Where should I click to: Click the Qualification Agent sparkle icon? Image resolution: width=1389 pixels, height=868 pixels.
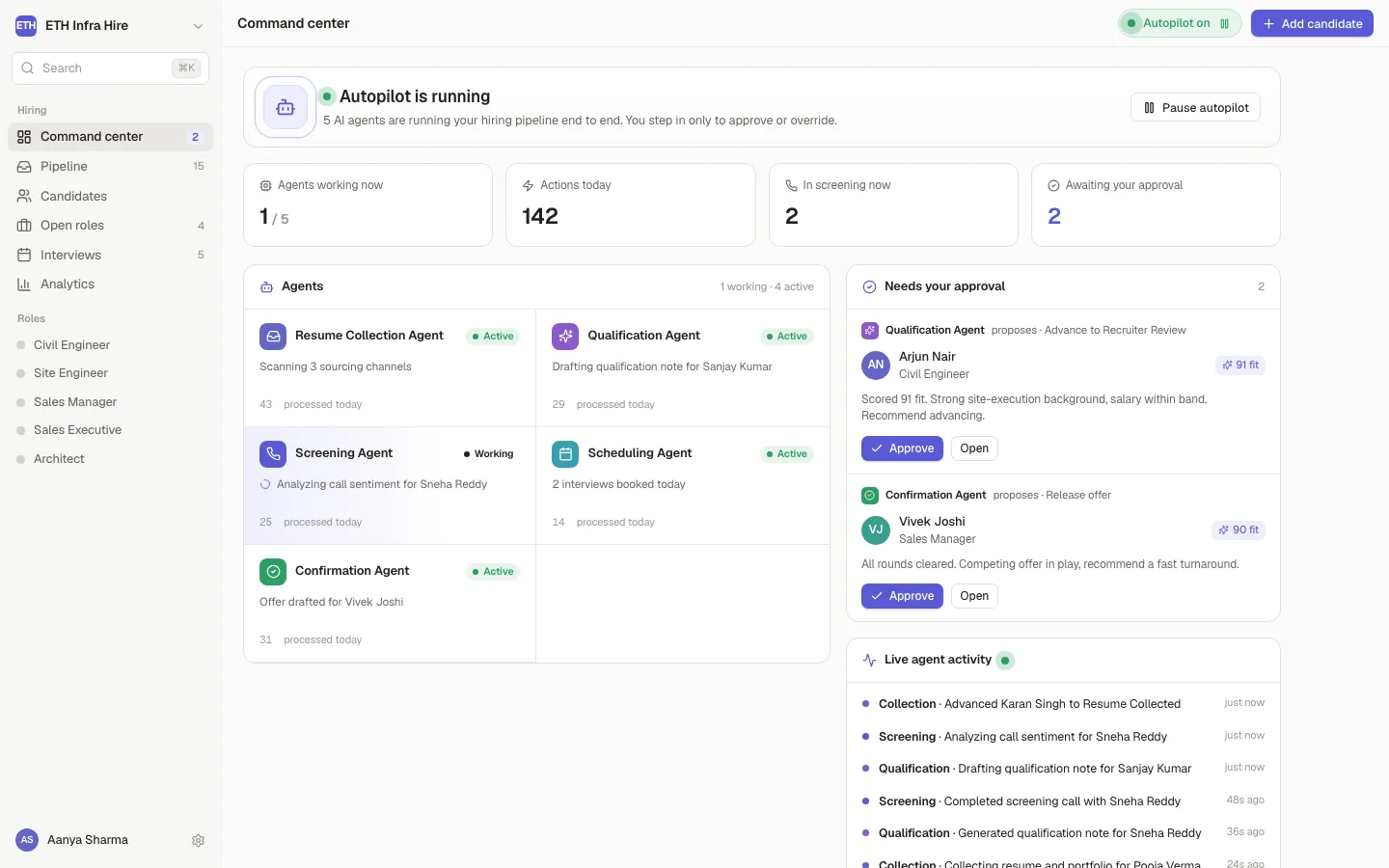[x=565, y=337]
